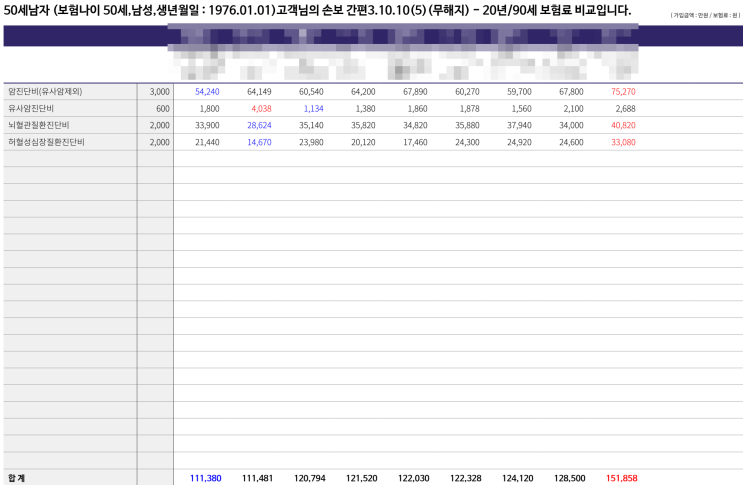The image size is (743, 485).
Task: Click the 124,120 total
Action: click(517, 478)
